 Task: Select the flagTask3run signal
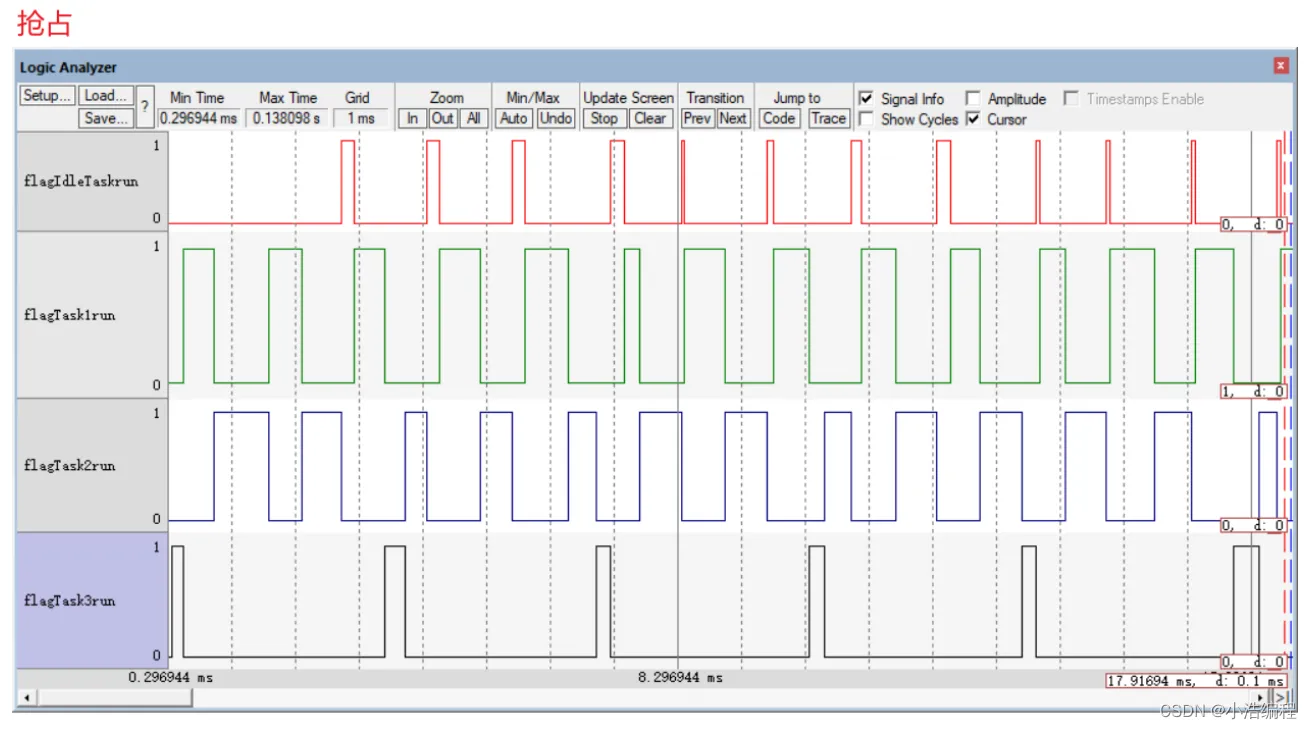[x=92, y=601]
